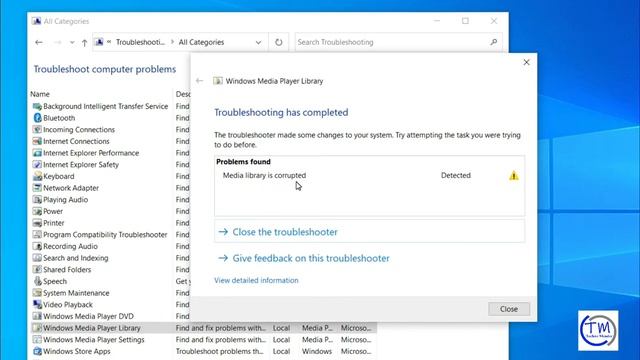Click the Internet Explorer Safety icon
Screen dimensions: 640x360
(37, 165)
